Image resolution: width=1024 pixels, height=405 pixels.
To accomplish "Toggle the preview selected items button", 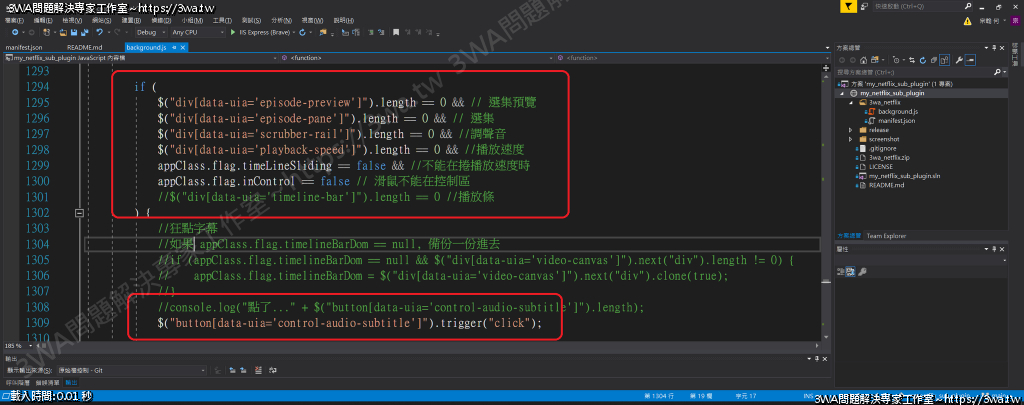I will pyautogui.click(x=971, y=60).
